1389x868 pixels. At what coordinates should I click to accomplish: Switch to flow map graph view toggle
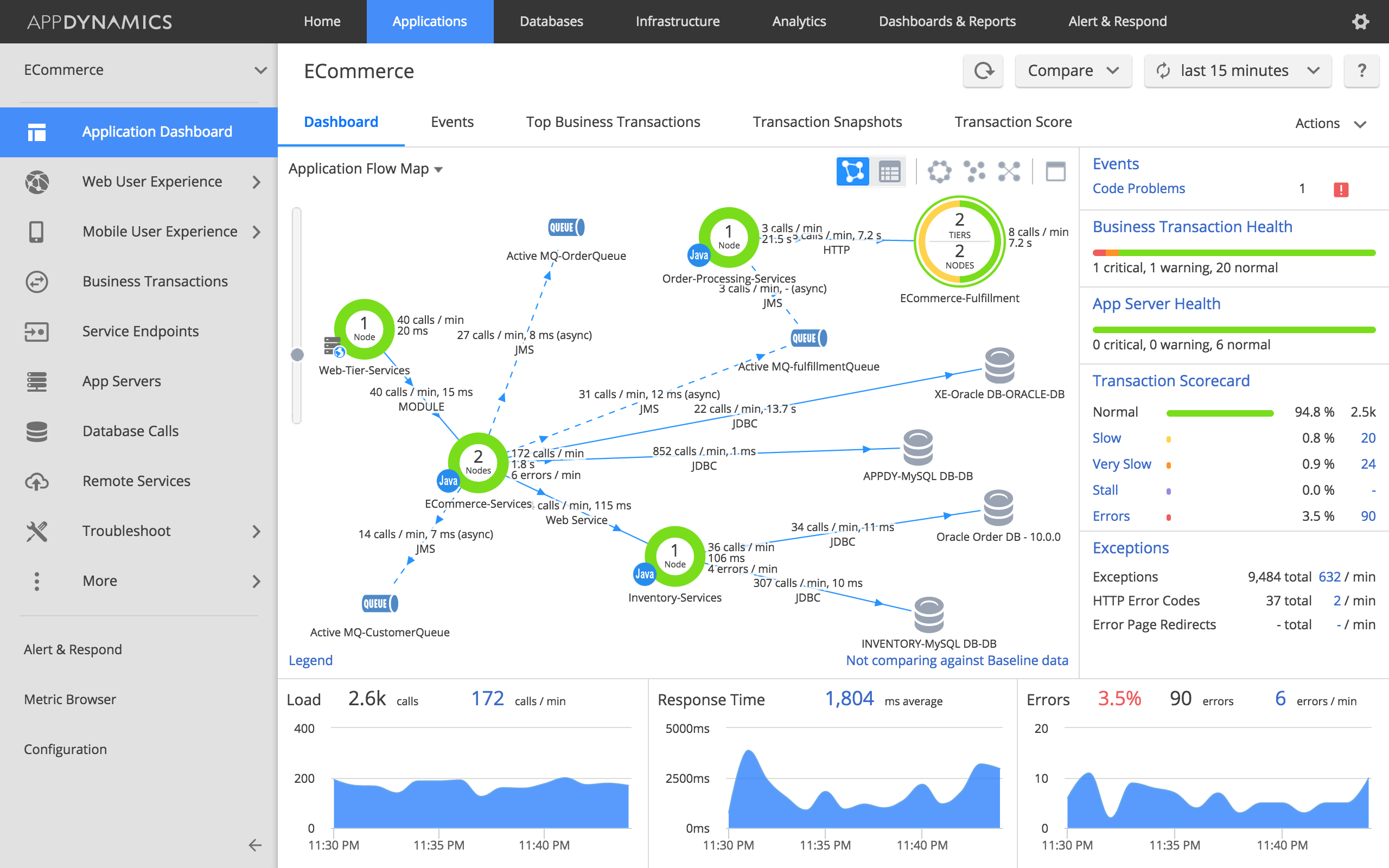852,171
